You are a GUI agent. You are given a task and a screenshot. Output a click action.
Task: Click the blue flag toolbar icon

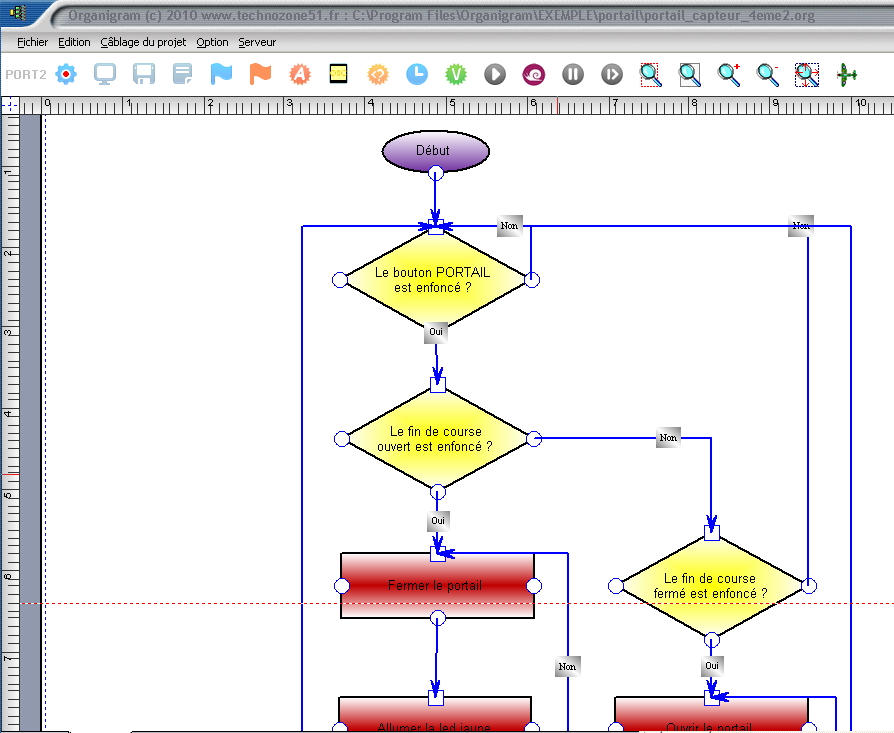point(221,74)
